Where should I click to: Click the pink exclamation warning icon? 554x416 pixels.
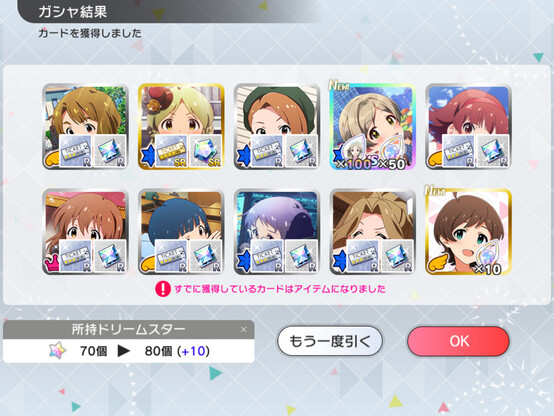point(163,289)
